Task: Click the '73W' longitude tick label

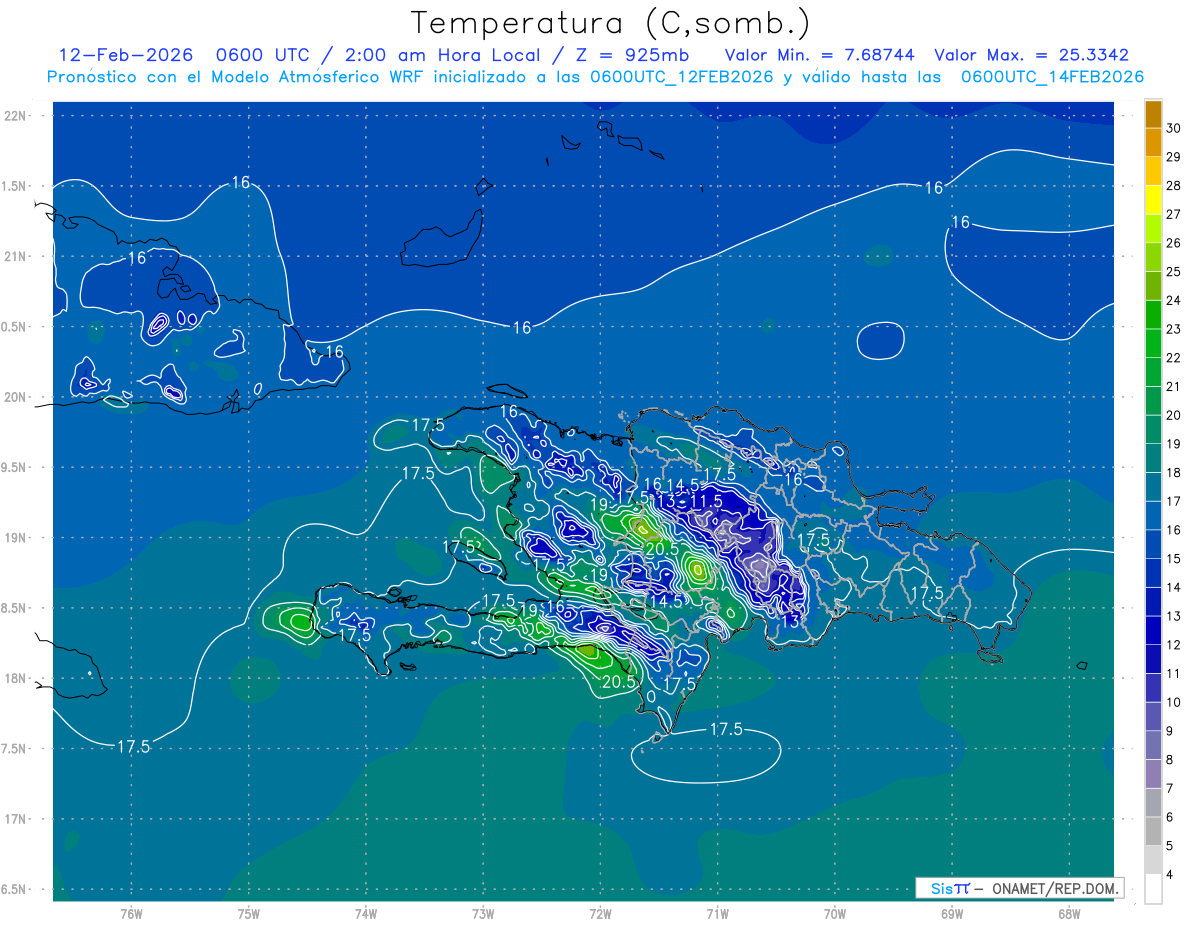Action: (x=483, y=914)
